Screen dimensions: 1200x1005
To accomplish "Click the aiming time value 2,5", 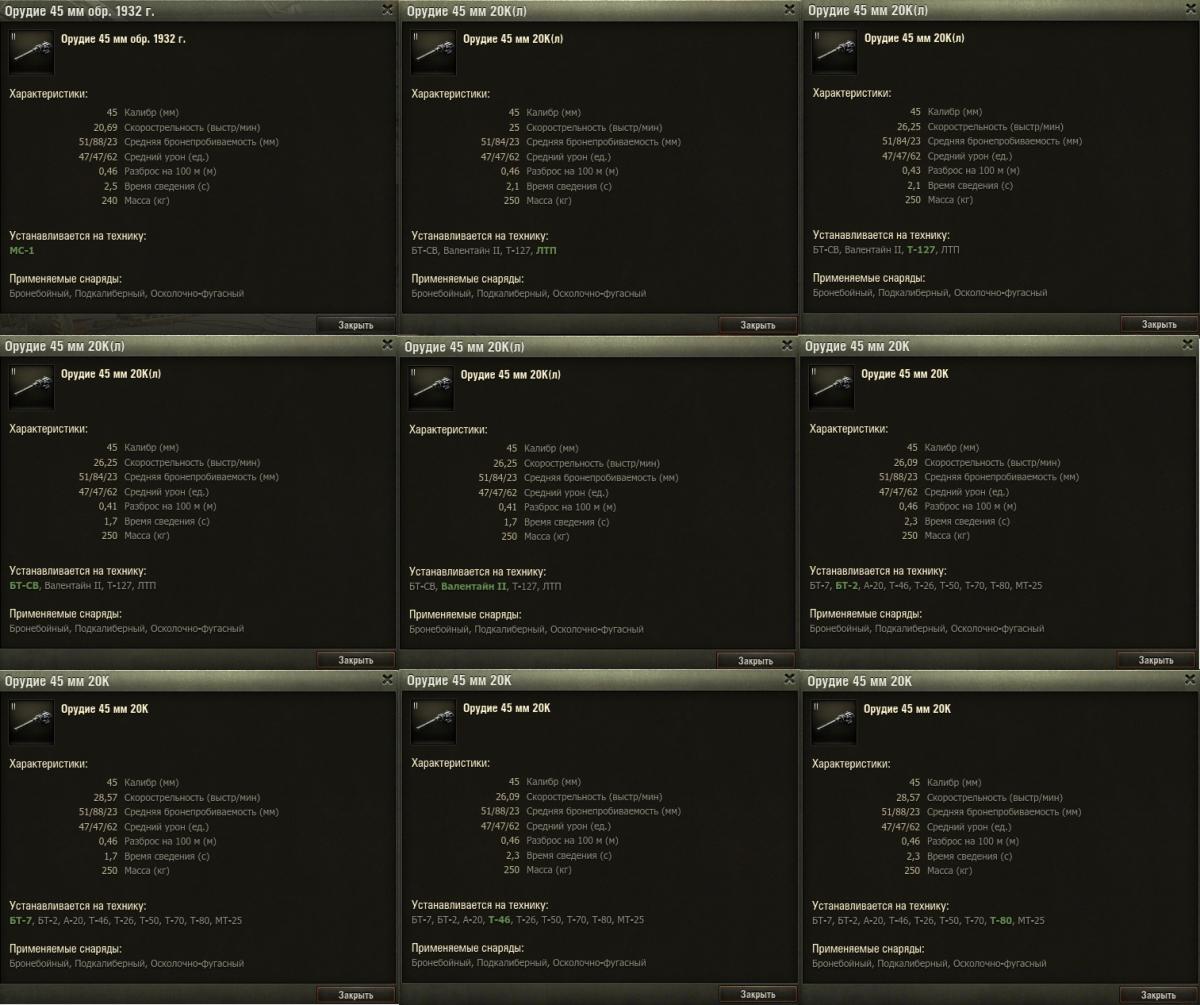I will click(111, 186).
